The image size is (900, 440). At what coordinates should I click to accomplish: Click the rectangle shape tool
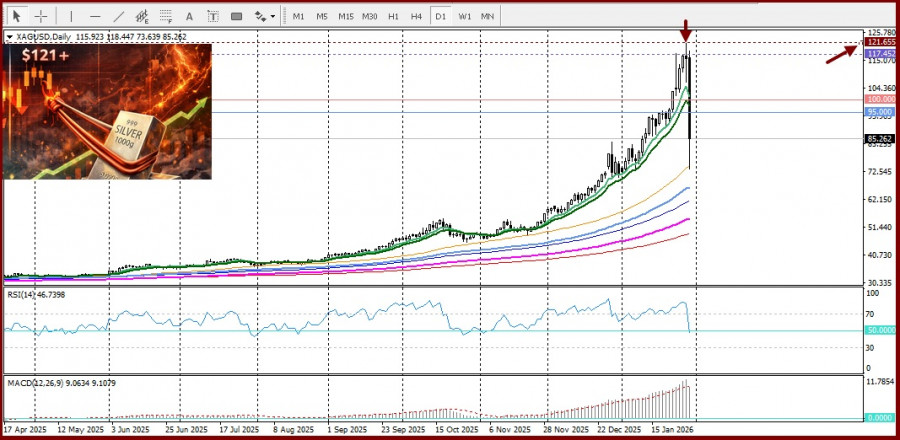click(237, 17)
